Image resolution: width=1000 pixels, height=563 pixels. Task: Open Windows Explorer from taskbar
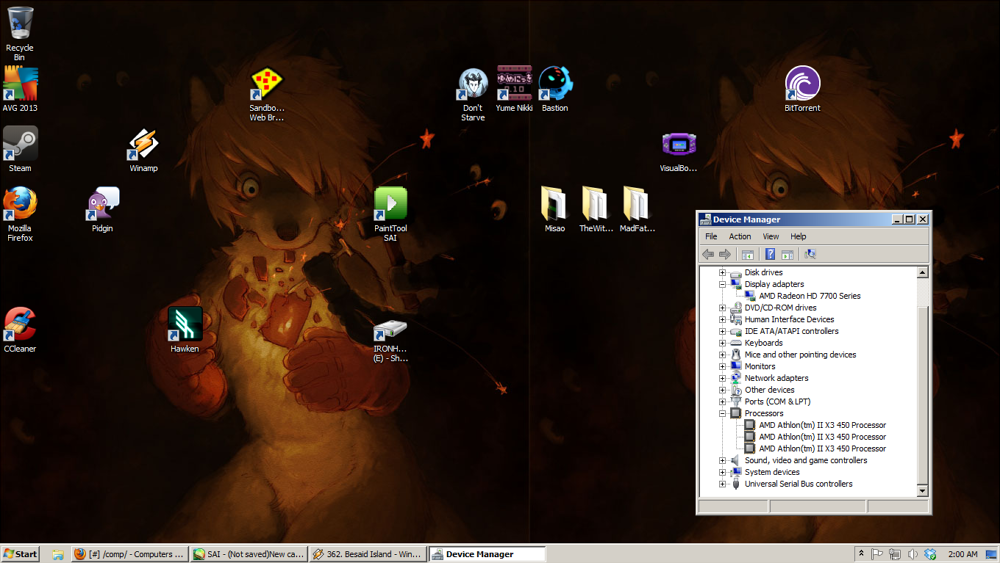coord(58,555)
